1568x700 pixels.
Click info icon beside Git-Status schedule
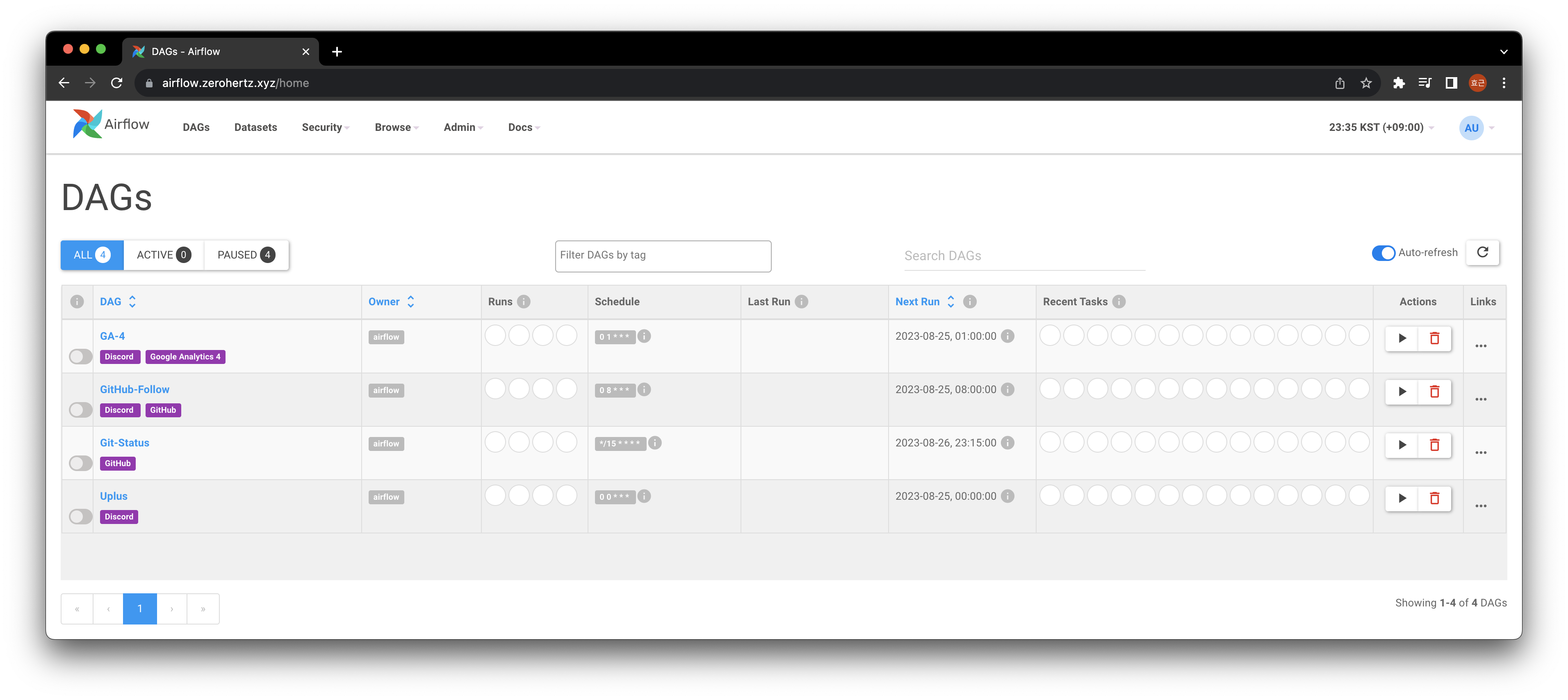click(x=655, y=443)
